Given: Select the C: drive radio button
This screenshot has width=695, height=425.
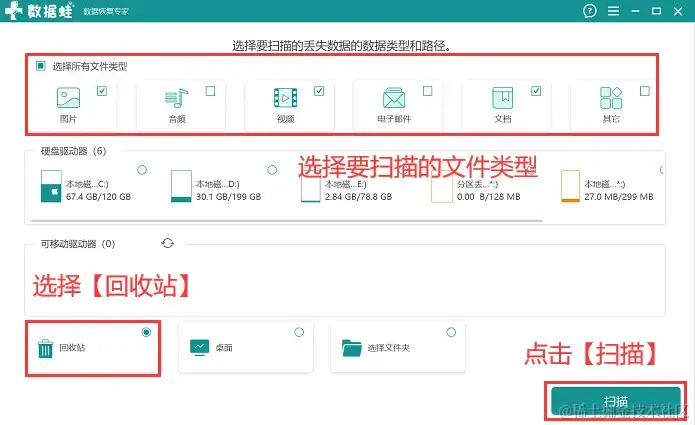Looking at the screenshot, I should (x=142, y=170).
